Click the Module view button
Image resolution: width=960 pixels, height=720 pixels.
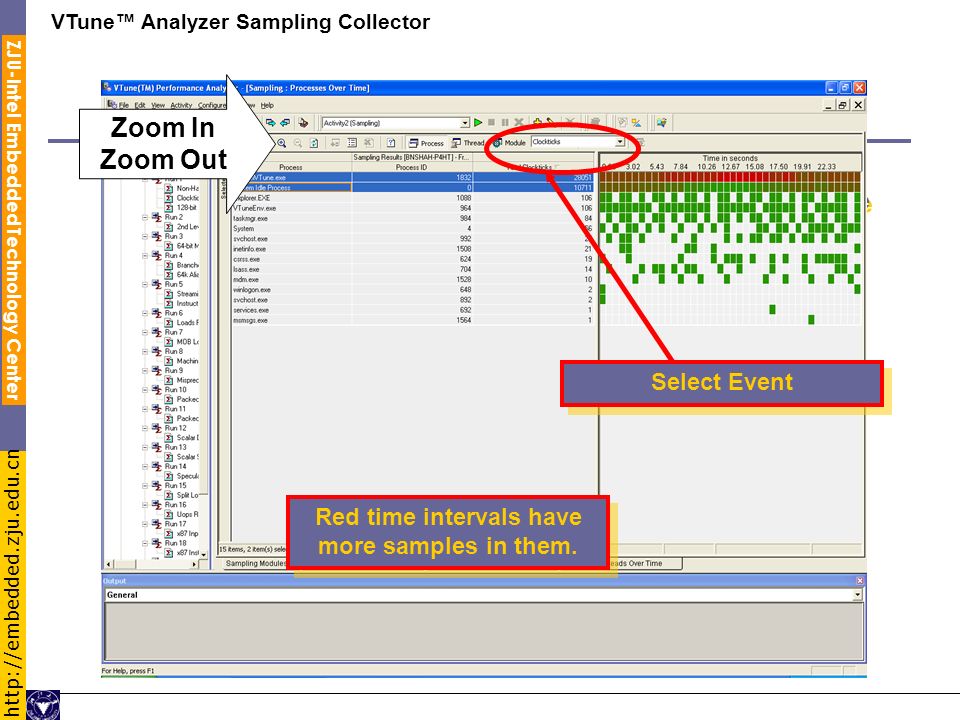(x=509, y=143)
